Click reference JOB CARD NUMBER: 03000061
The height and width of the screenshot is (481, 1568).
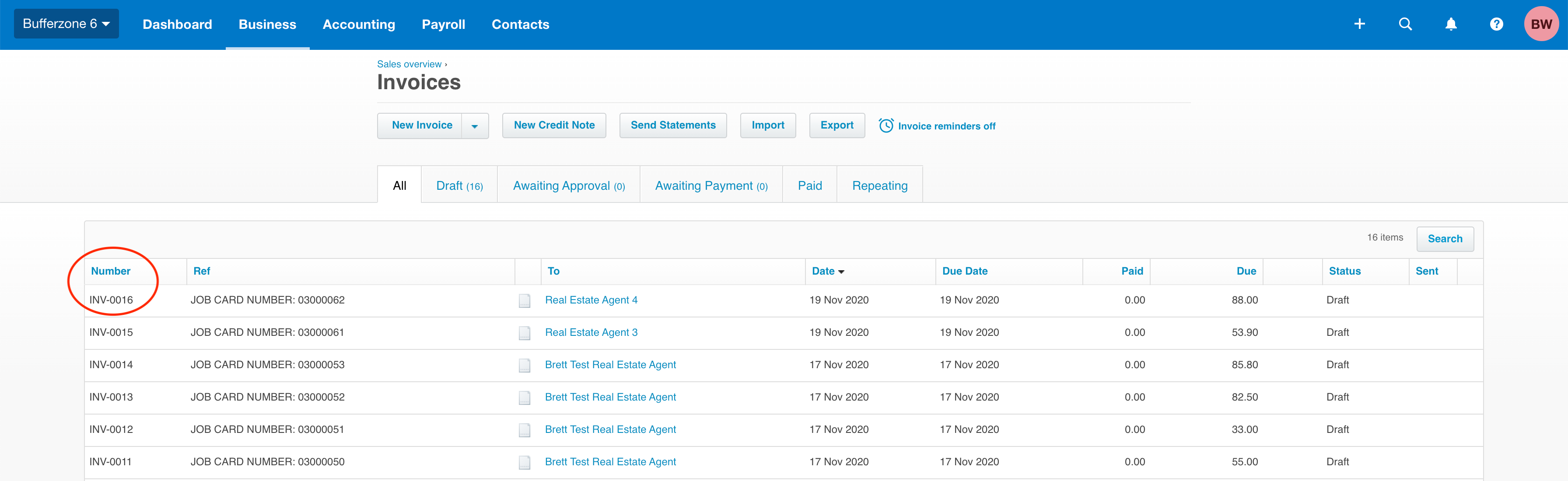click(x=267, y=332)
